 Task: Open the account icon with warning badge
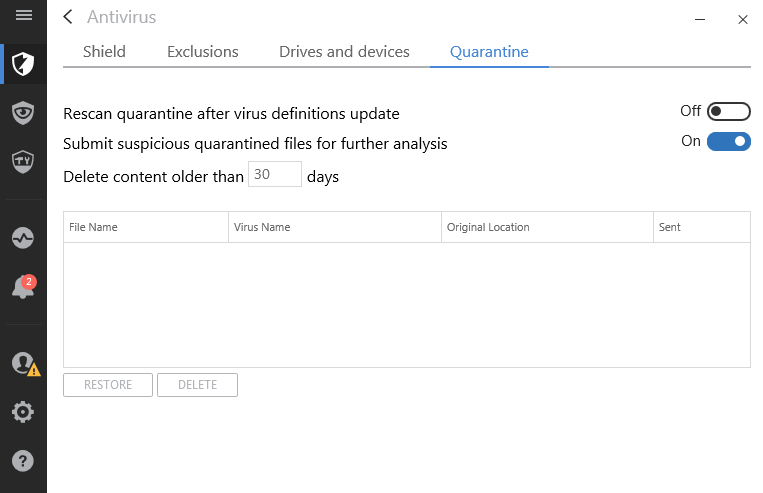[23, 364]
